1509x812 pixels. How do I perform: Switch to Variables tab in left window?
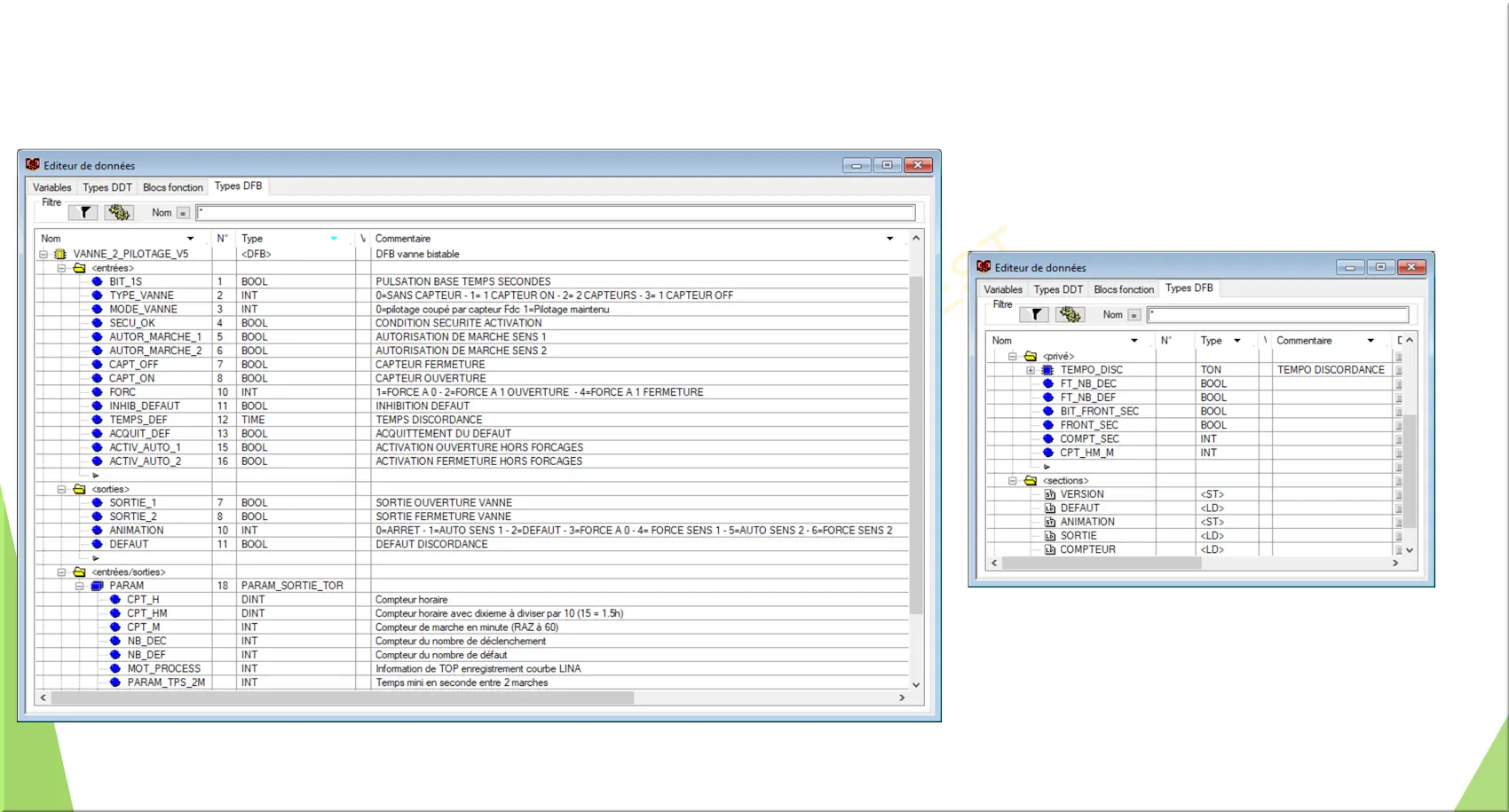coord(52,187)
